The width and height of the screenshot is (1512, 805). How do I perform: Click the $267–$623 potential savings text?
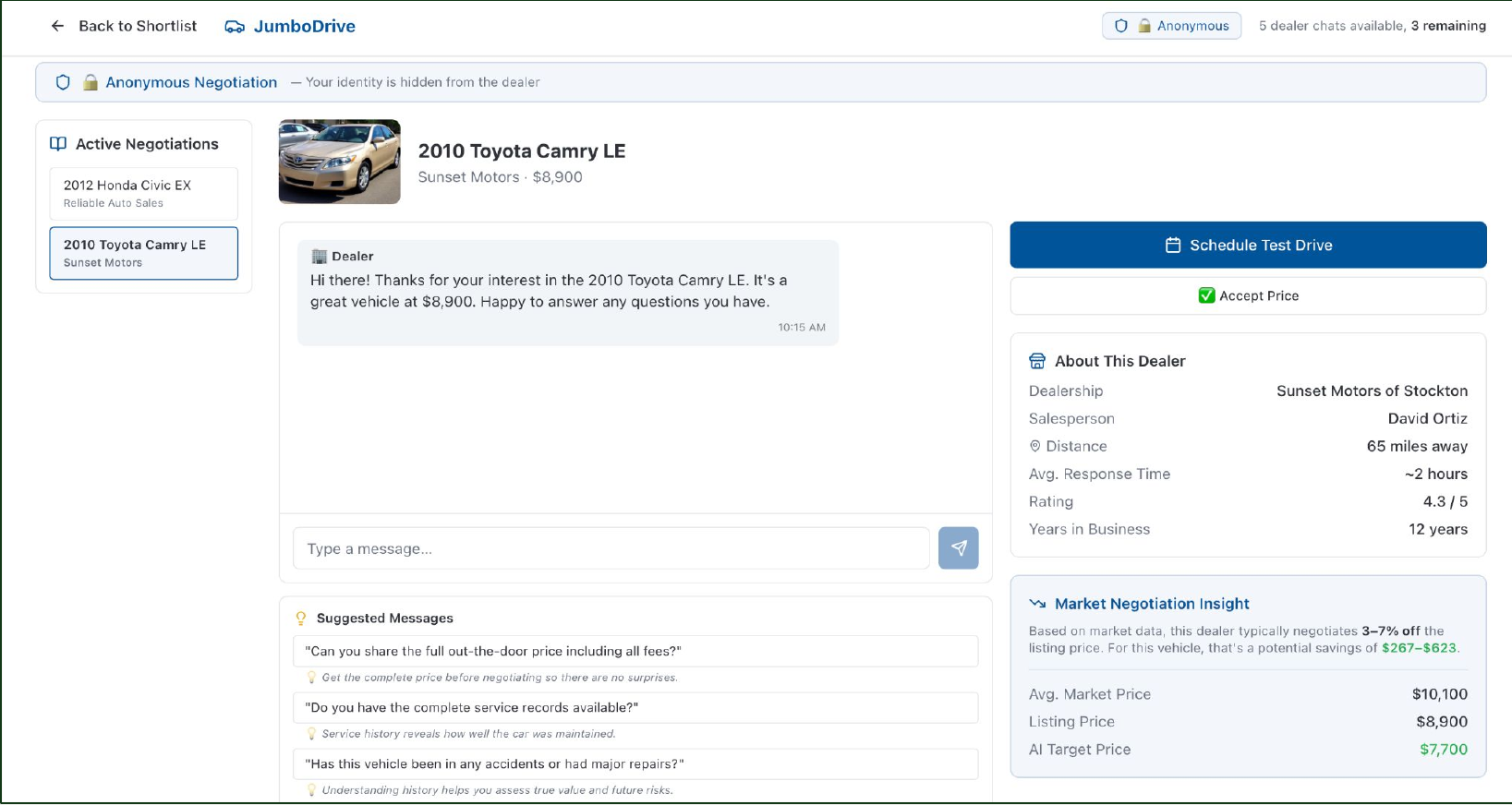1420,648
